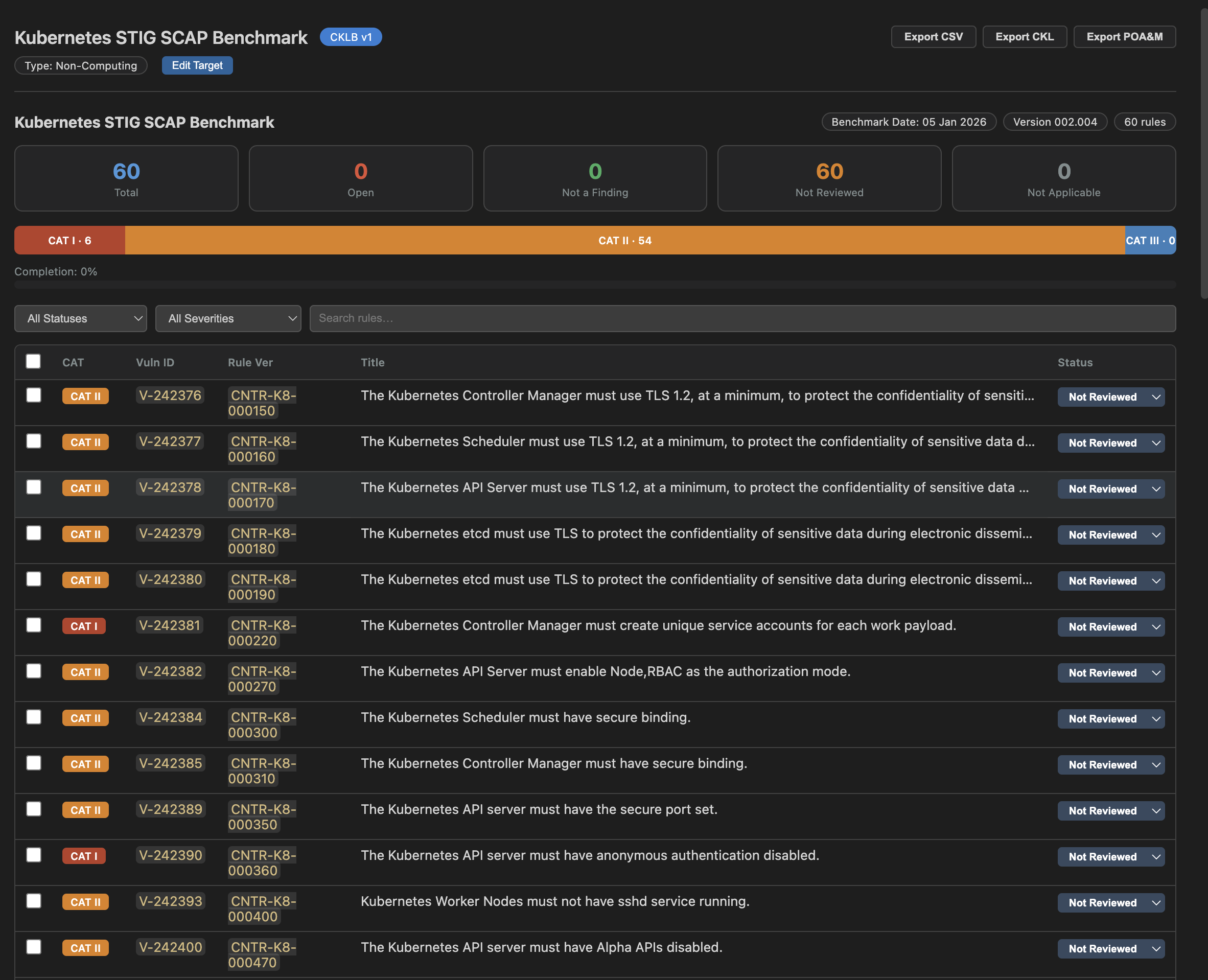The height and width of the screenshot is (980, 1208).
Task: Check the box for the sshd worker node rule
Action: (33, 901)
